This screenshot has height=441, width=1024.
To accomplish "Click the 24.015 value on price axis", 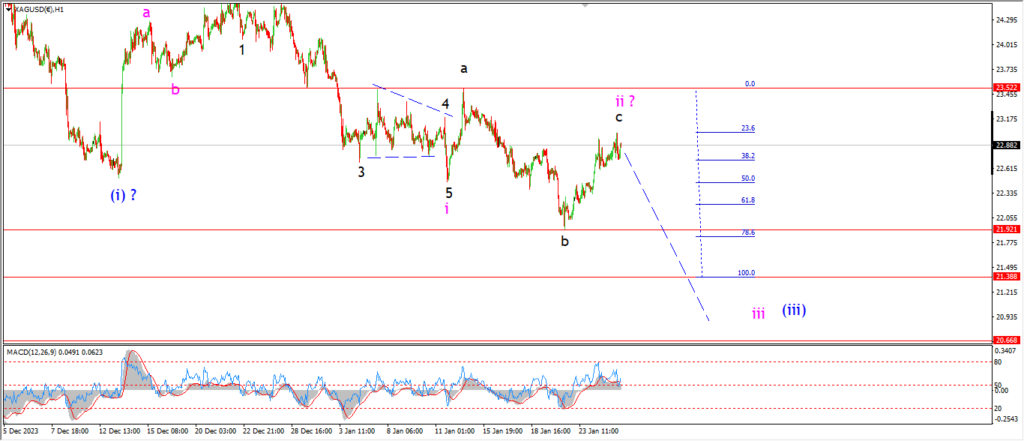I will point(1006,45).
